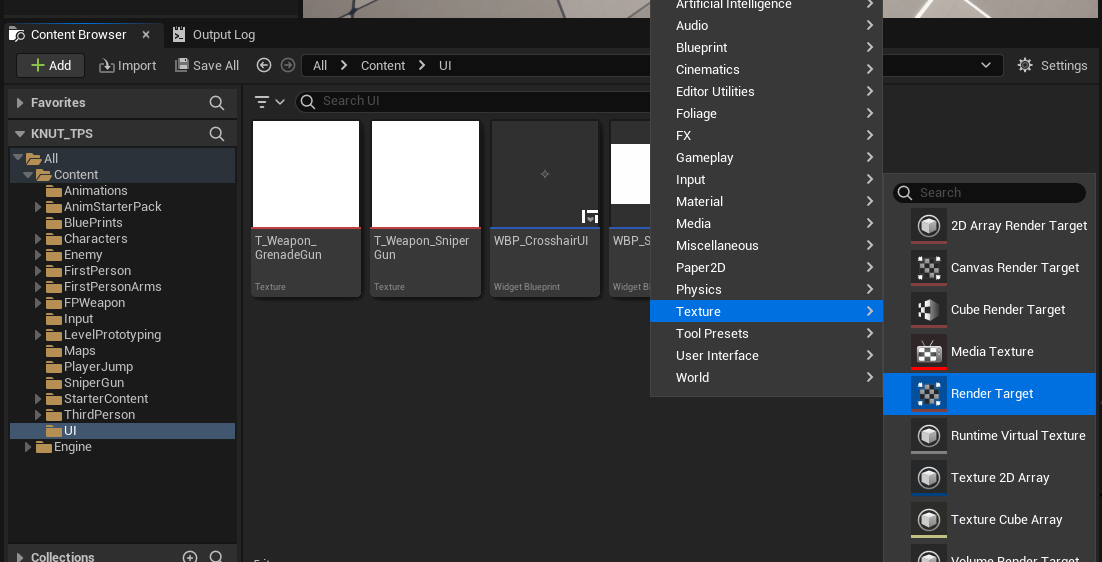Open the Editor Utilities submenu
This screenshot has height=562, width=1102.
pyautogui.click(x=766, y=91)
